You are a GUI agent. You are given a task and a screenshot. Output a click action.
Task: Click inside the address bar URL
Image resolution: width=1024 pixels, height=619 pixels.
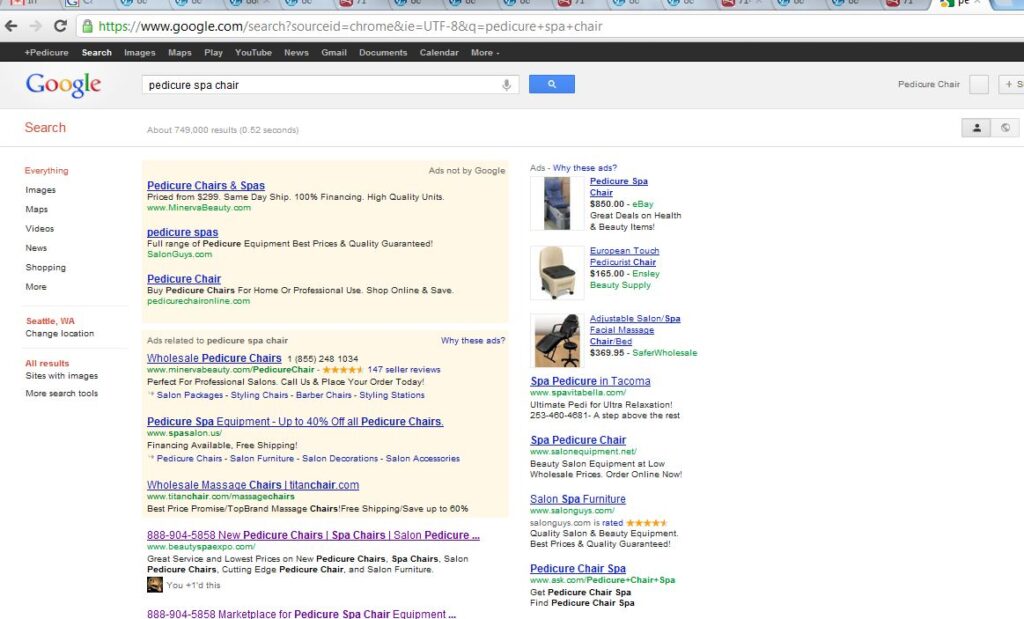point(350,27)
